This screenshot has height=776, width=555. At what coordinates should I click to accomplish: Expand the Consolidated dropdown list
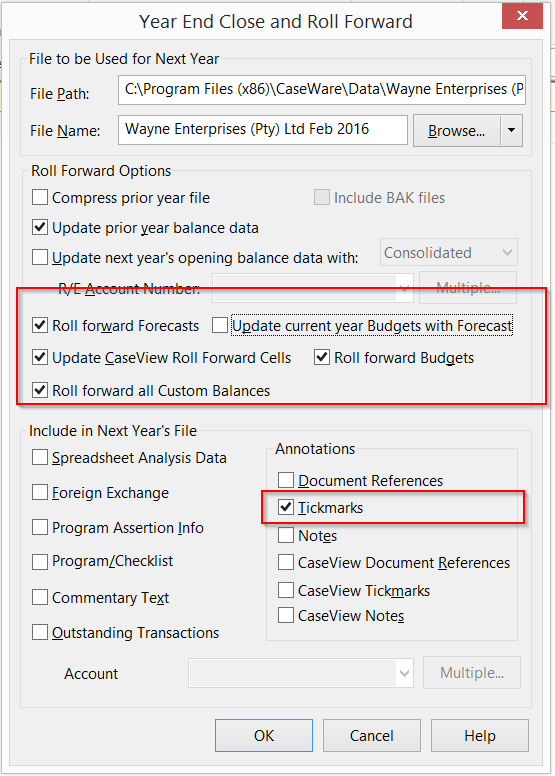[x=449, y=252]
